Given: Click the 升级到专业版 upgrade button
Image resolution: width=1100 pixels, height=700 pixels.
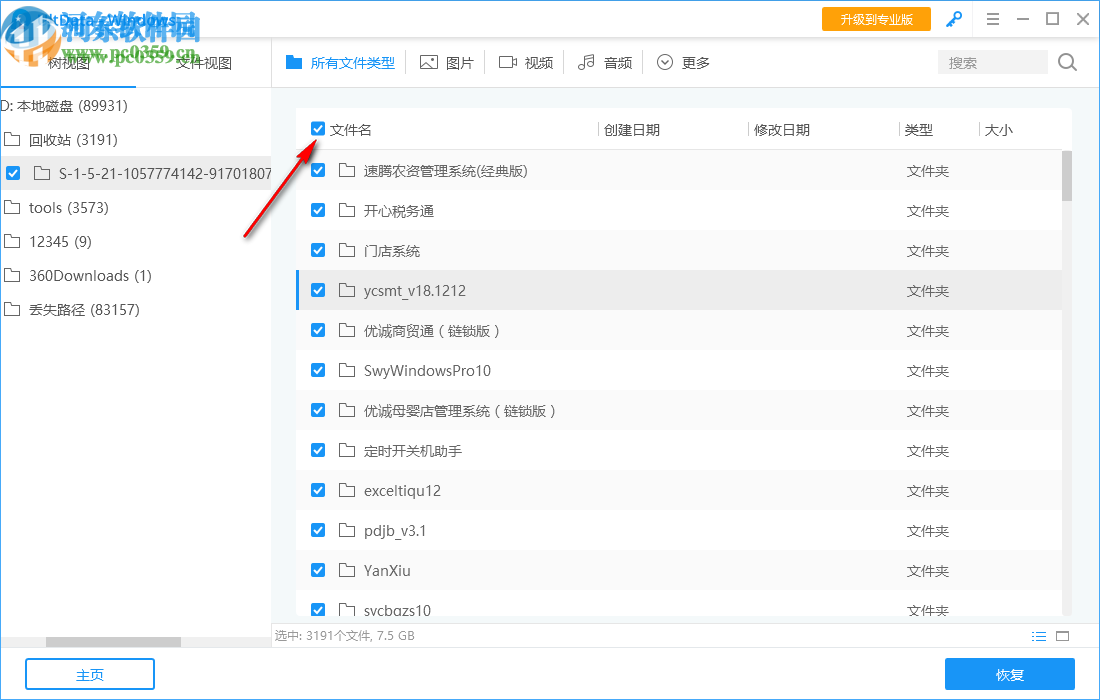Looking at the screenshot, I should 876,18.
